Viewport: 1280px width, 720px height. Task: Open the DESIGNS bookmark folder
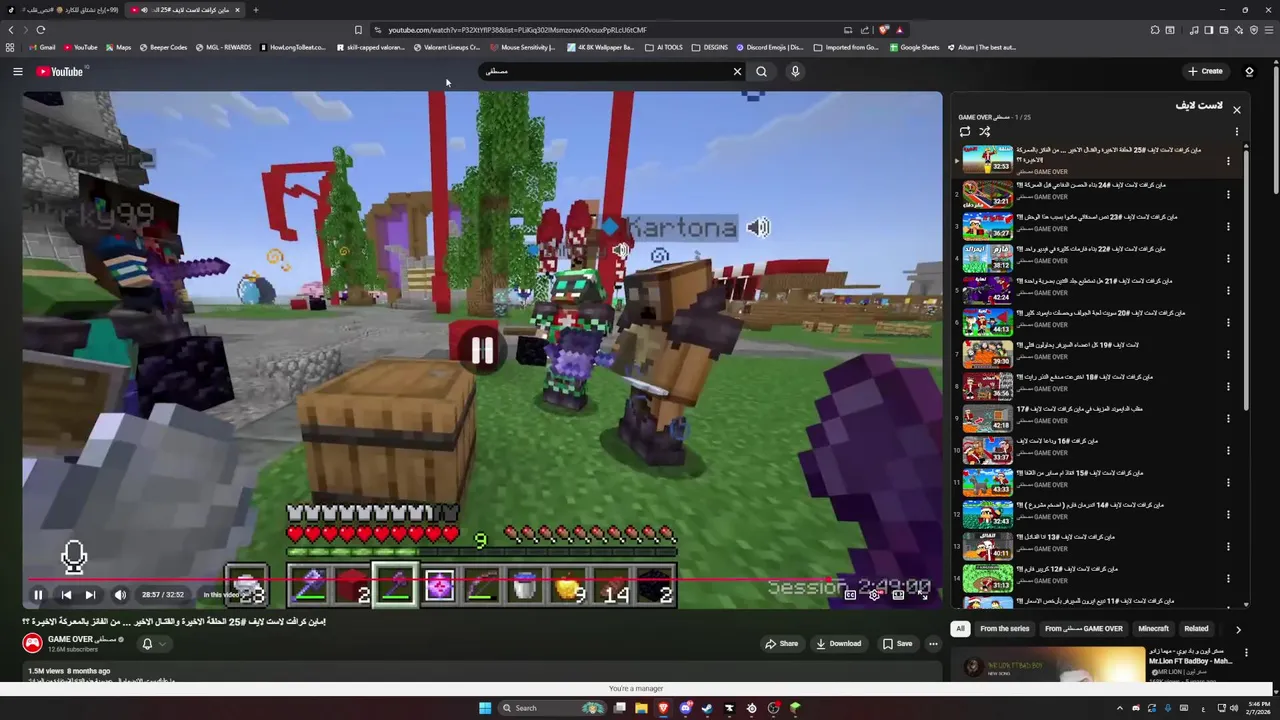709,47
